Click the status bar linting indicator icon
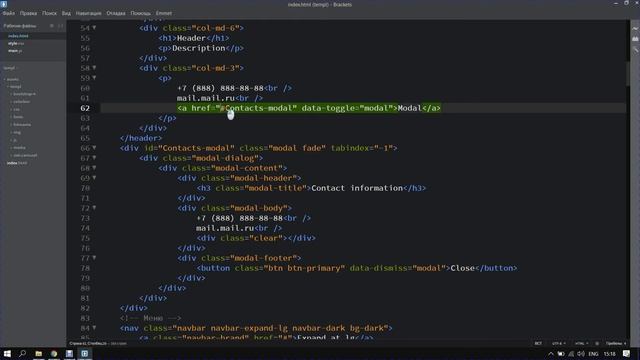640x360 pixels. 597,343
